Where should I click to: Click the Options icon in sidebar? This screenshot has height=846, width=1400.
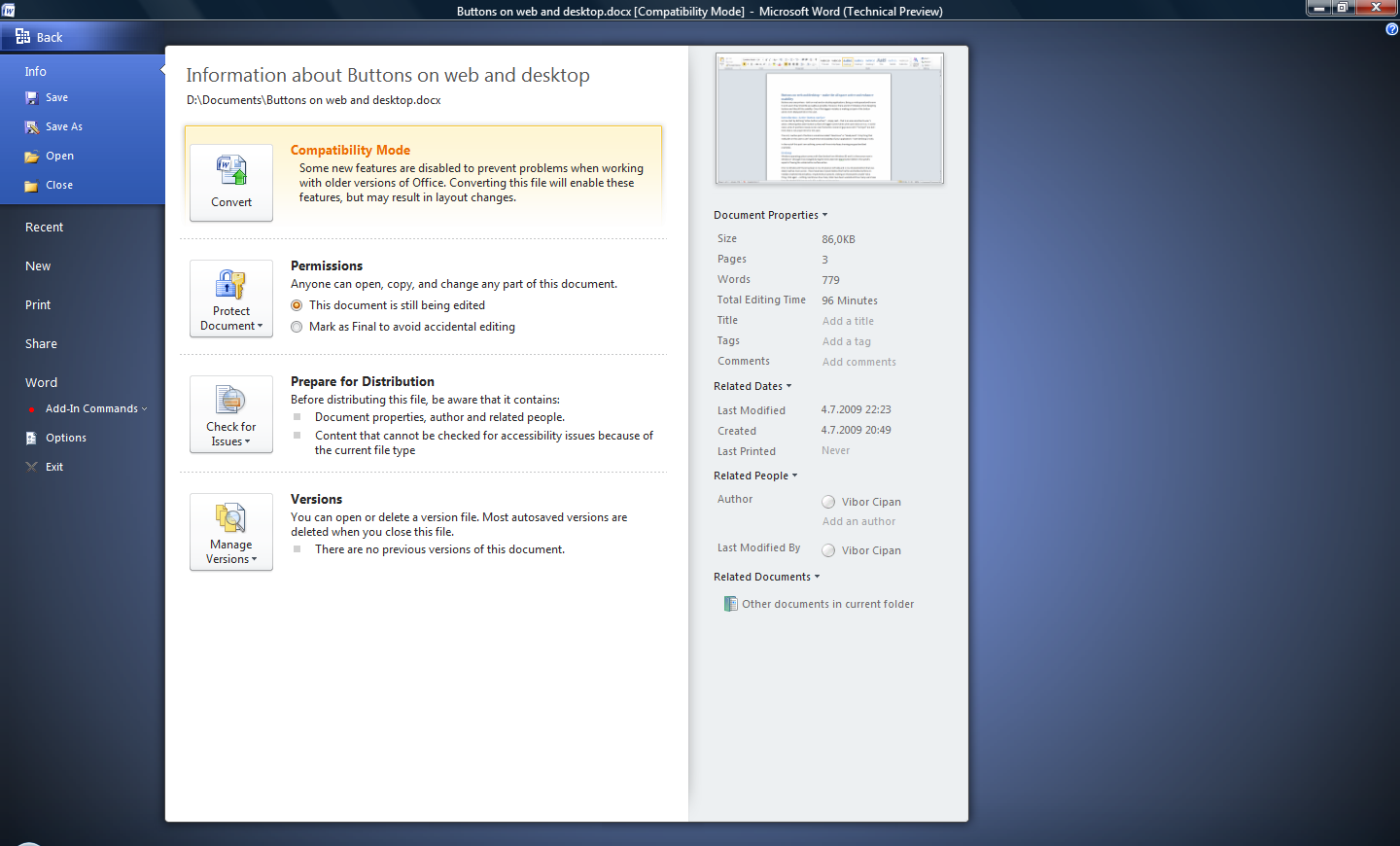point(31,439)
